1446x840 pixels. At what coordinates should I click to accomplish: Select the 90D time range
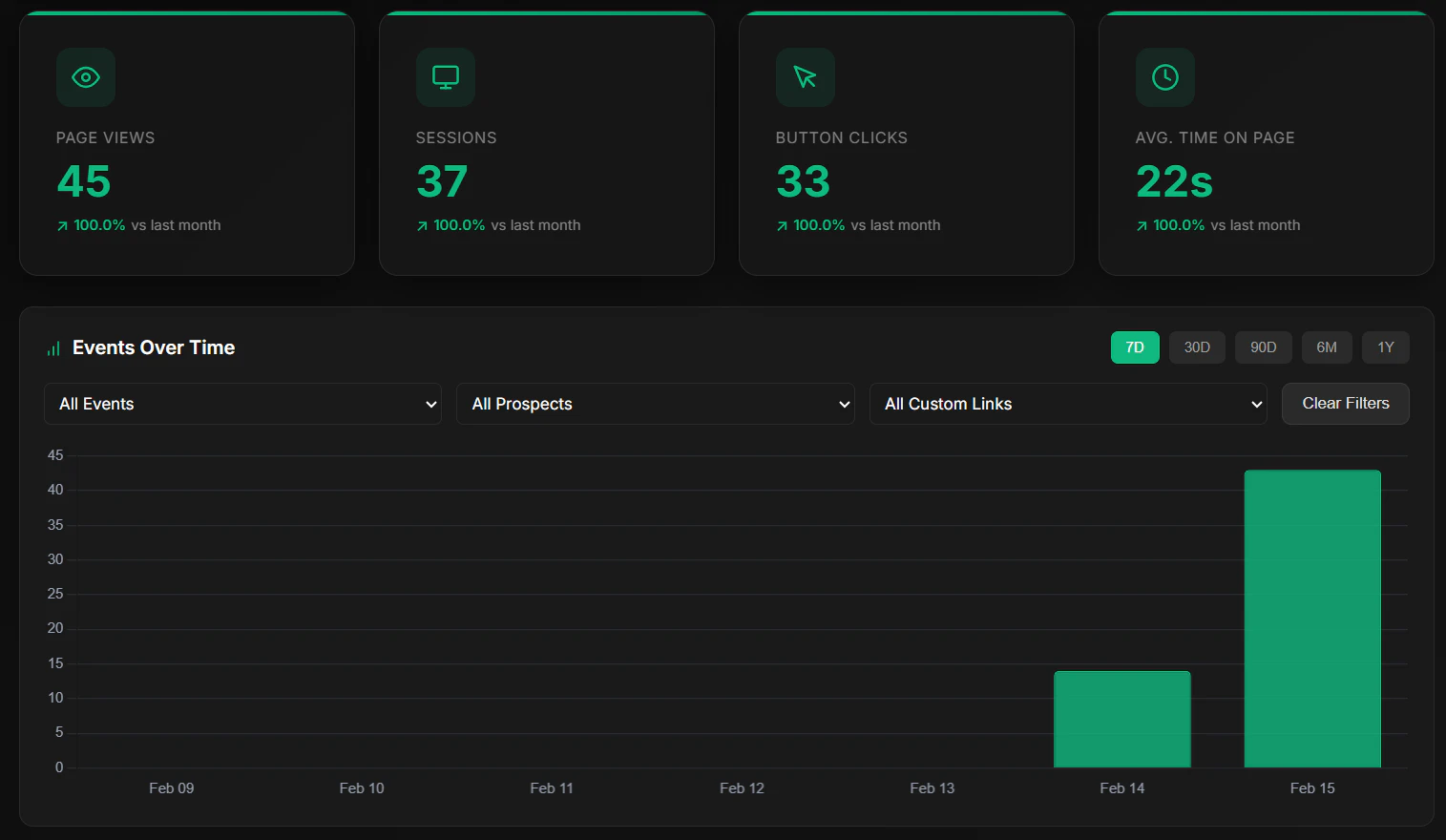(1263, 347)
